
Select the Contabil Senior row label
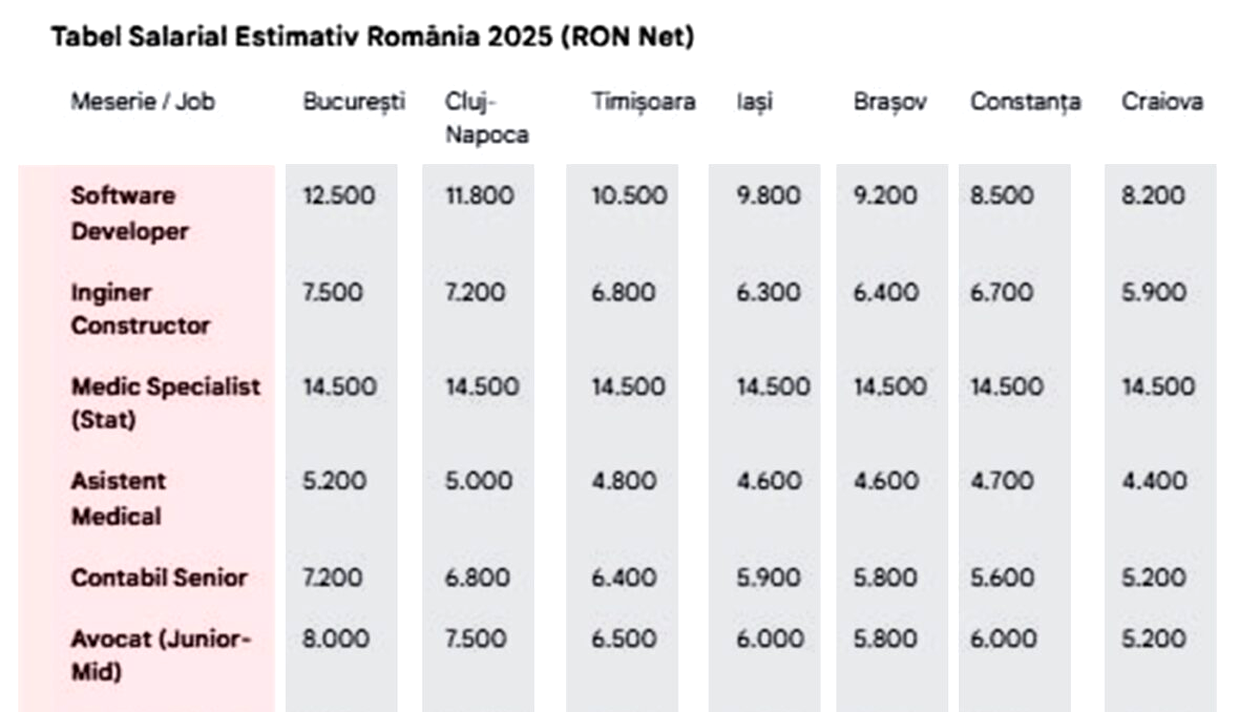(159, 578)
